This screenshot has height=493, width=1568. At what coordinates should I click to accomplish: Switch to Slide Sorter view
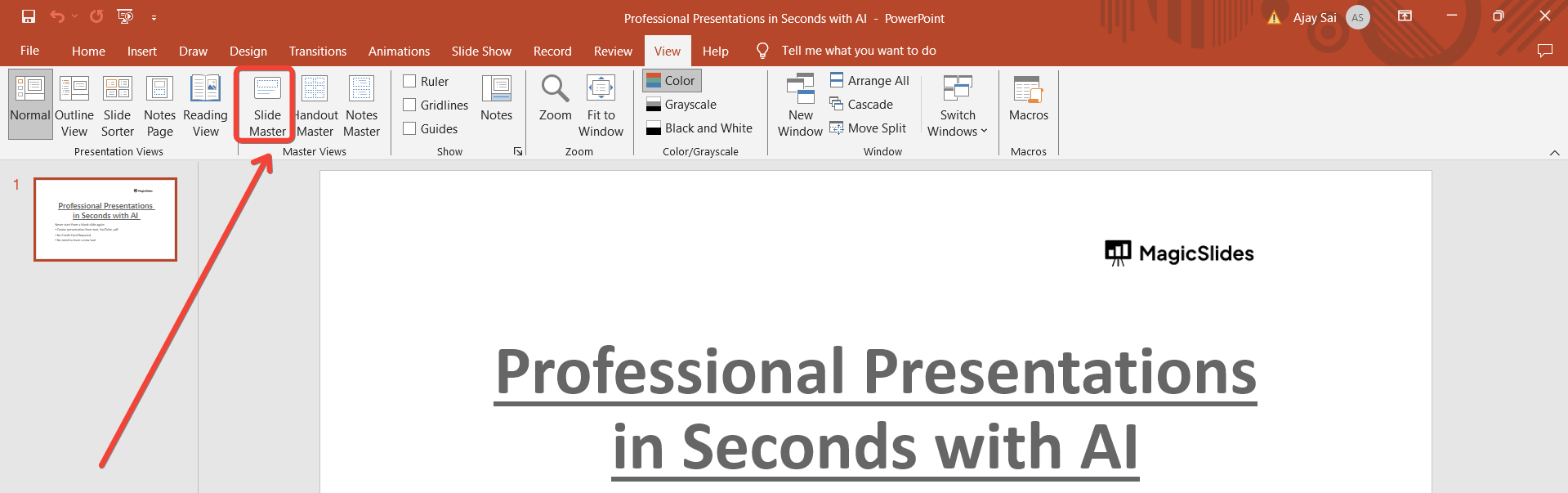coord(117,106)
